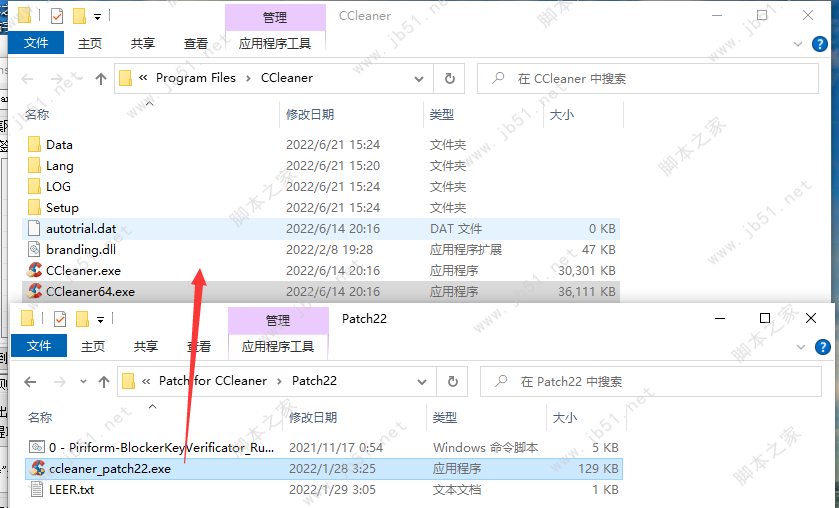
Task: Select CCleaner64.exe application icon
Action: [35, 291]
